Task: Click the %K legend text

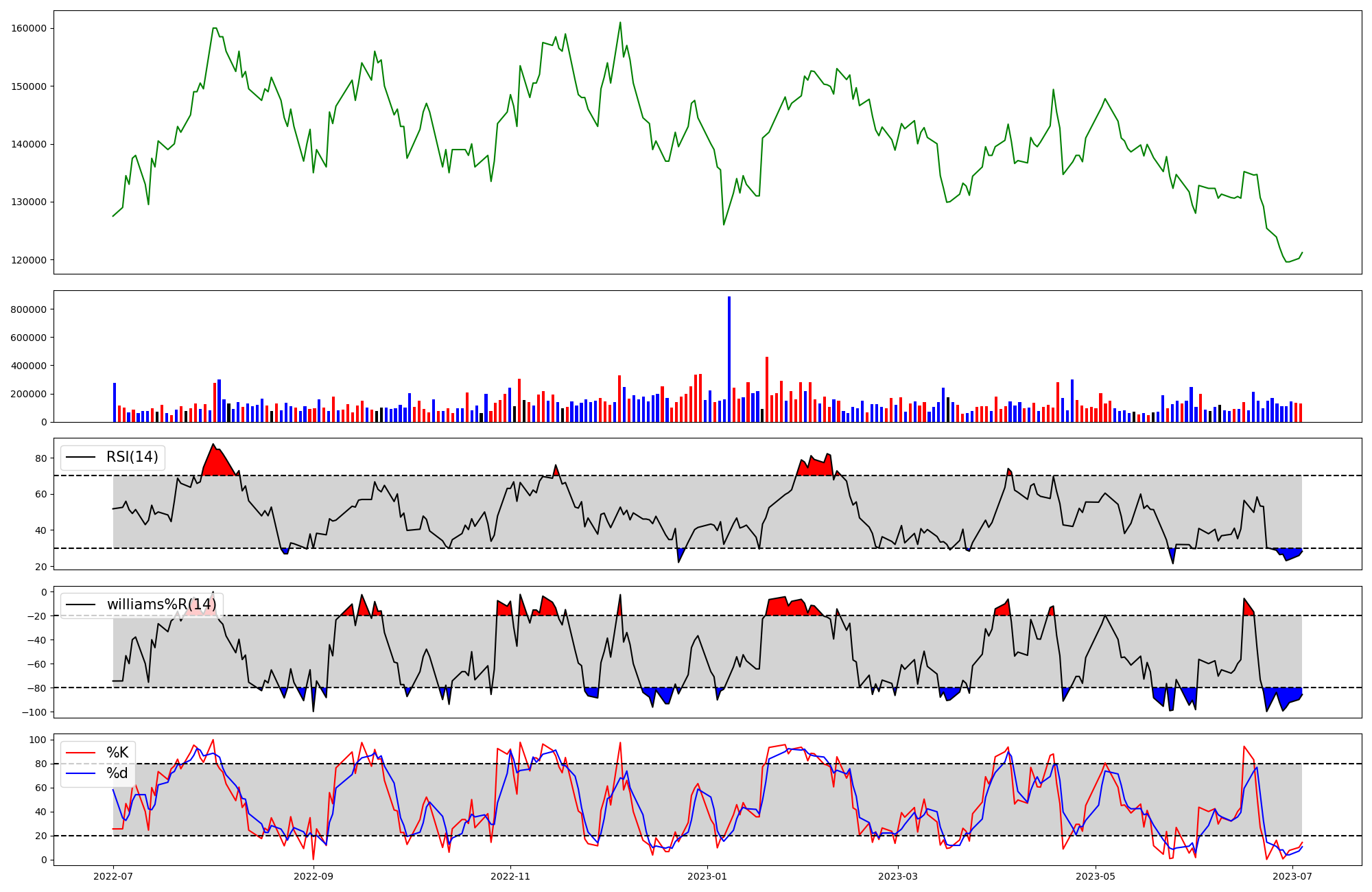Action: coord(117,753)
